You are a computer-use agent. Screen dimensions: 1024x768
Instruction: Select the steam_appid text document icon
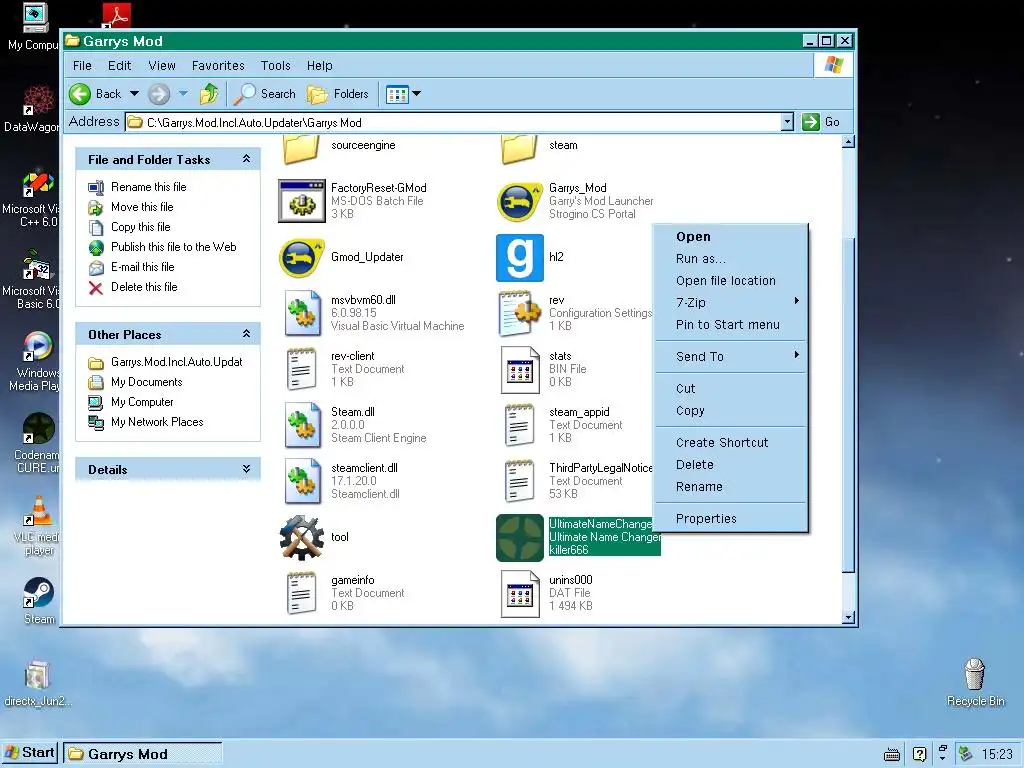pos(520,426)
